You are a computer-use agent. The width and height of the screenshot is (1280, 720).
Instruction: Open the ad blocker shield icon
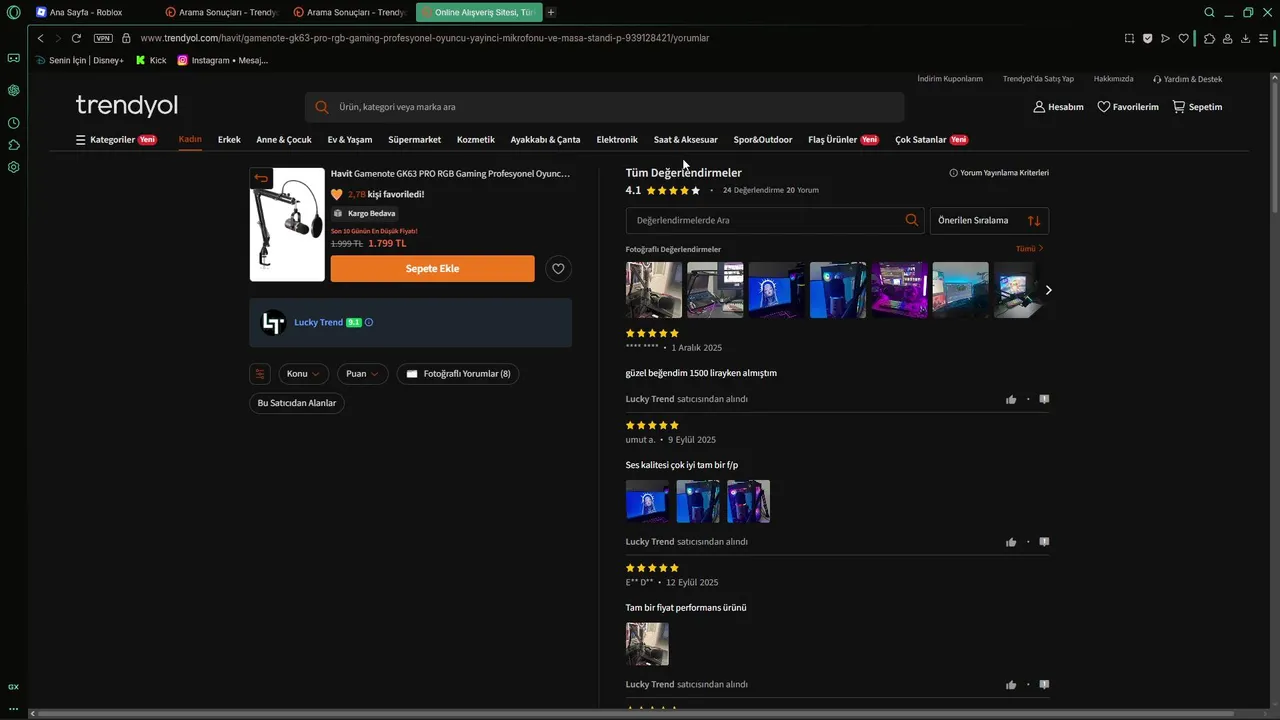click(x=1147, y=38)
